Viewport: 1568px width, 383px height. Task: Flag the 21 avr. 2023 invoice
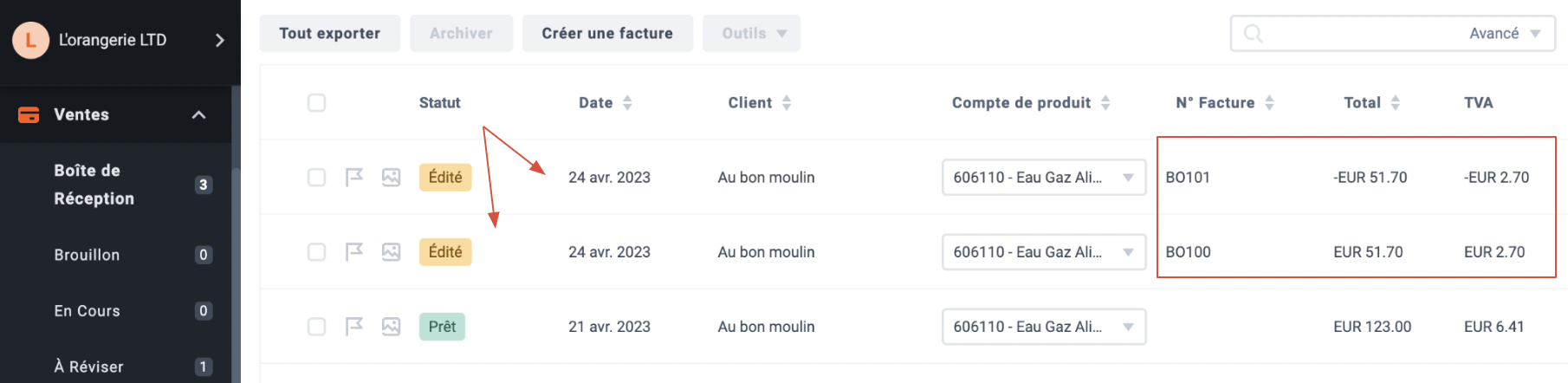click(x=353, y=327)
